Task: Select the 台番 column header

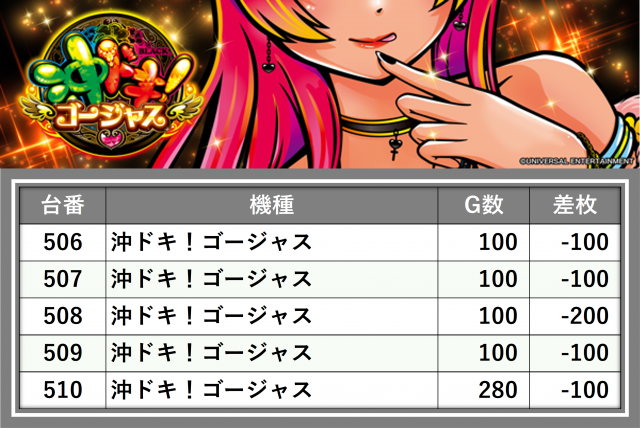Action: pyautogui.click(x=63, y=205)
